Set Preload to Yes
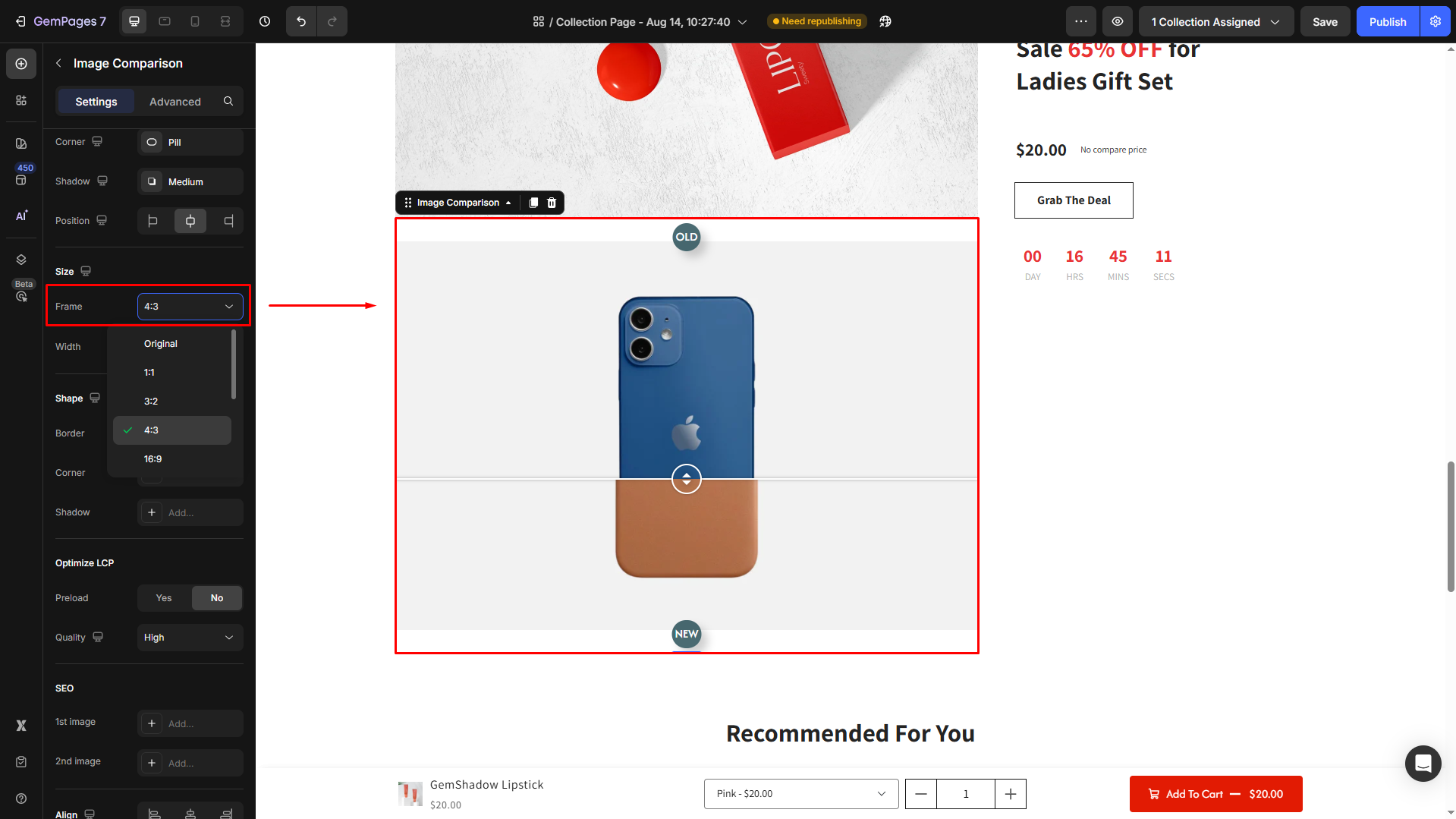 [164, 598]
